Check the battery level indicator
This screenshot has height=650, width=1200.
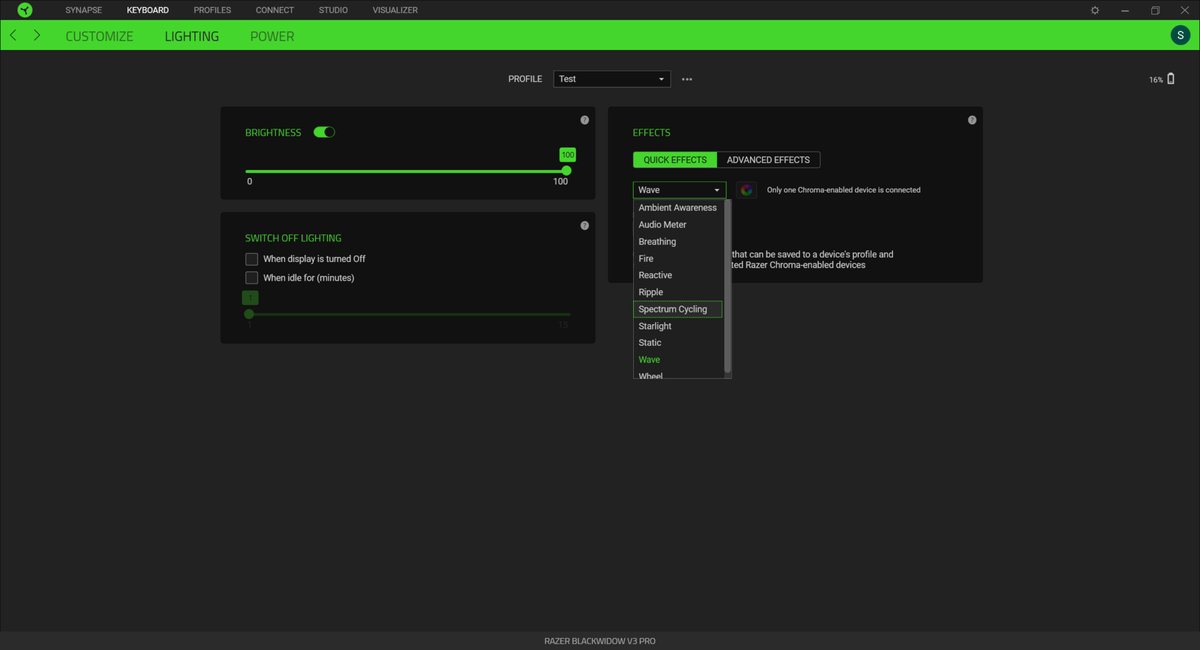pyautogui.click(x=1163, y=79)
